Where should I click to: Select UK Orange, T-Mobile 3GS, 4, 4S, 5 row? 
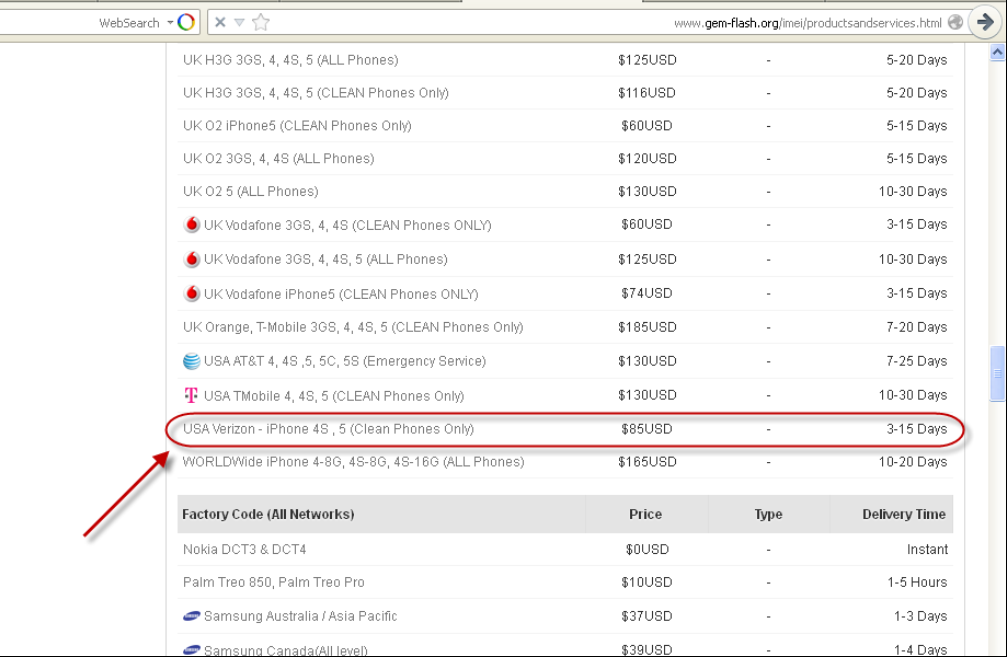click(353, 327)
